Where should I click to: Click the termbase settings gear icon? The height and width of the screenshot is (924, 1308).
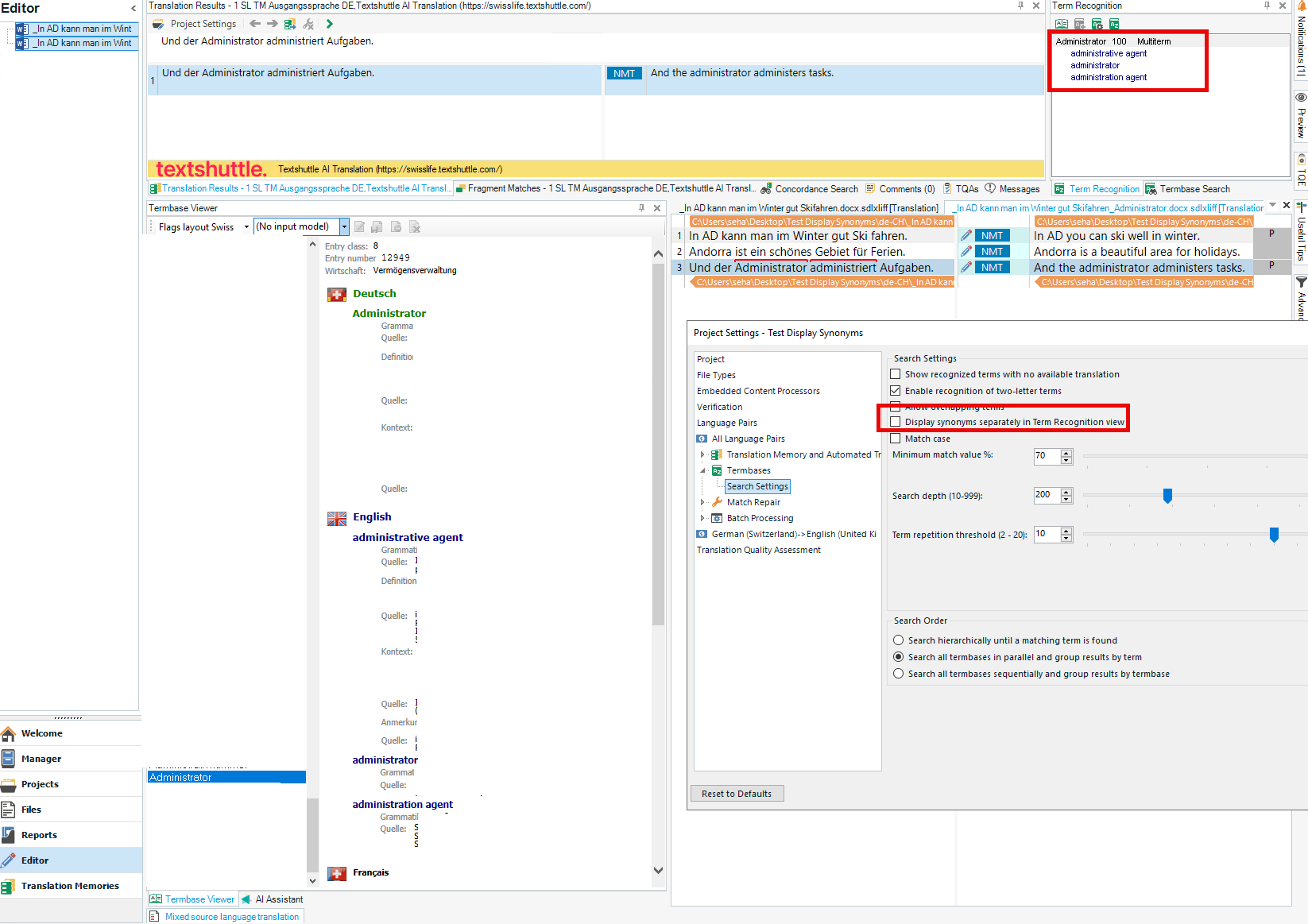[x=1097, y=24]
